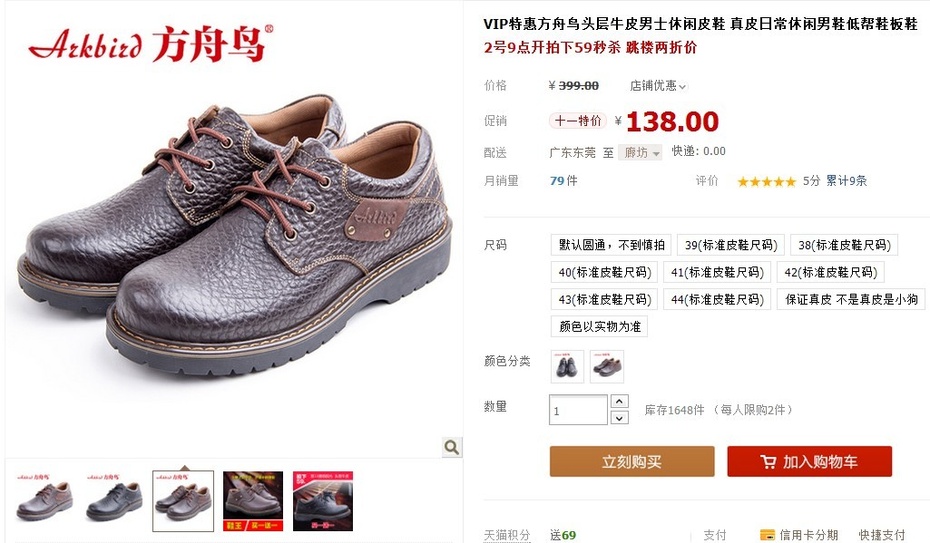Screen dimensions: 930x543
Task: Click the shopping cart icon on red button
Action: pyautogui.click(x=767, y=462)
